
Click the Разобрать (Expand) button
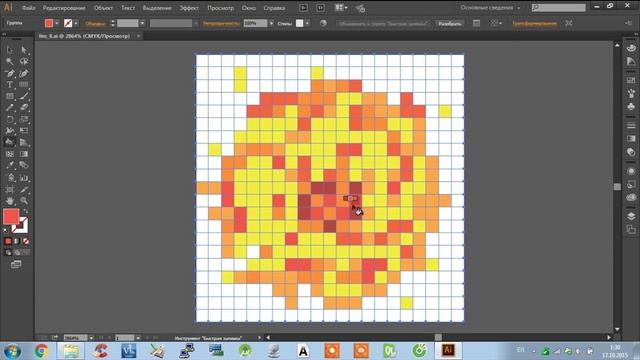[x=450, y=23]
